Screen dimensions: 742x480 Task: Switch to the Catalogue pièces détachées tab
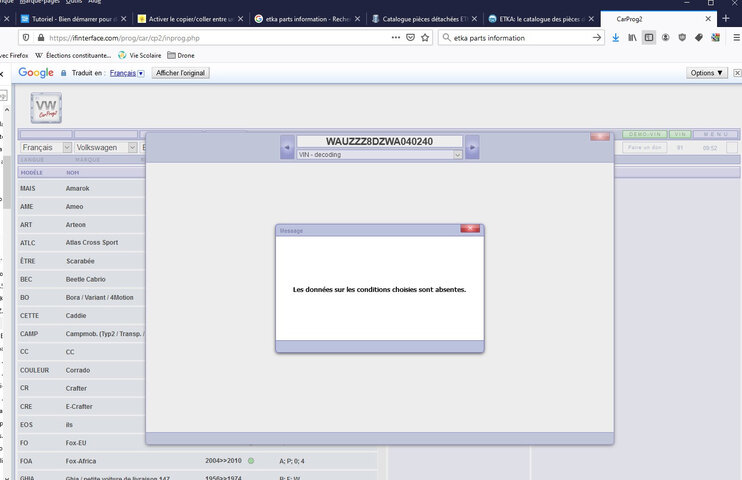424,19
